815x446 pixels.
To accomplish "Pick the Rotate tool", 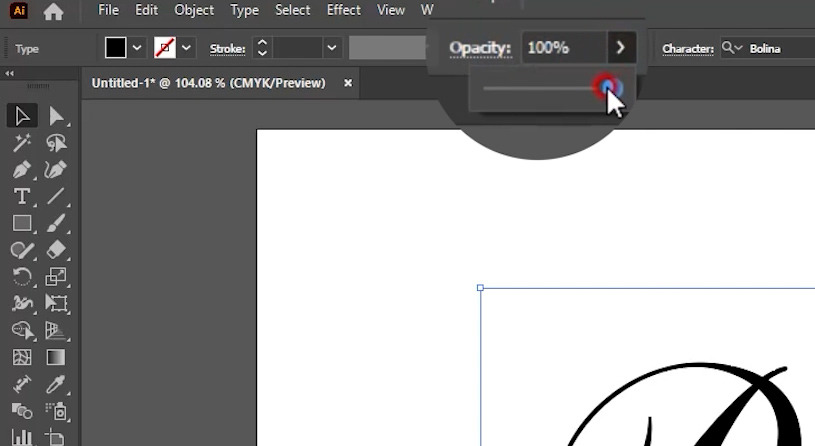I will pos(22,277).
